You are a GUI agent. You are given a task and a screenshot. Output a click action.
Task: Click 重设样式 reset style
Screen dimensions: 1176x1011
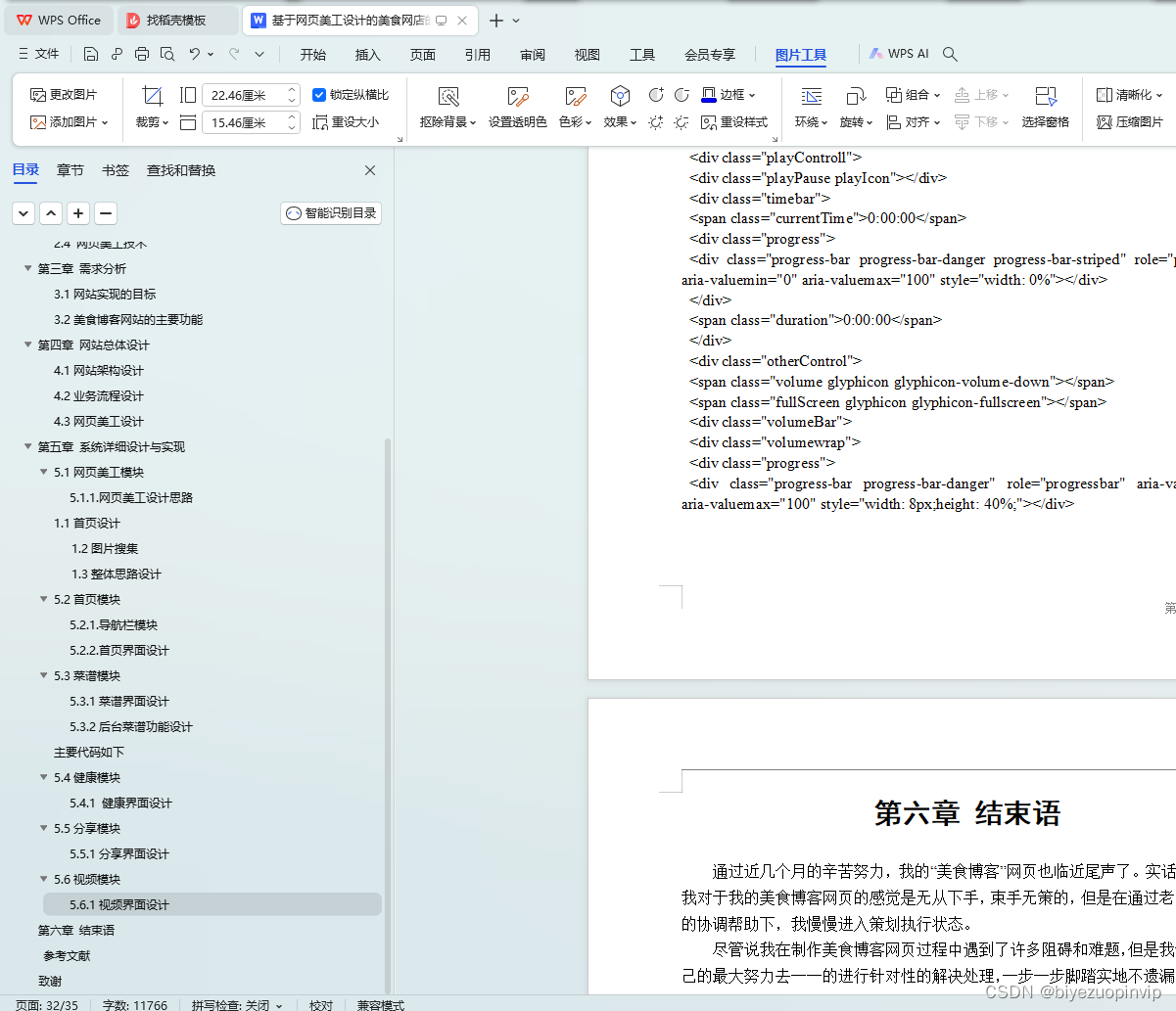point(734,122)
